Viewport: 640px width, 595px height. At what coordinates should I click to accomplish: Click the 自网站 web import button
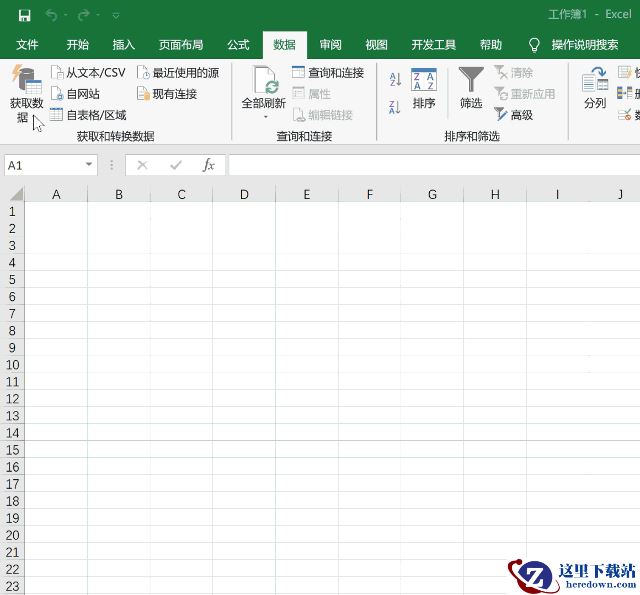point(76,94)
